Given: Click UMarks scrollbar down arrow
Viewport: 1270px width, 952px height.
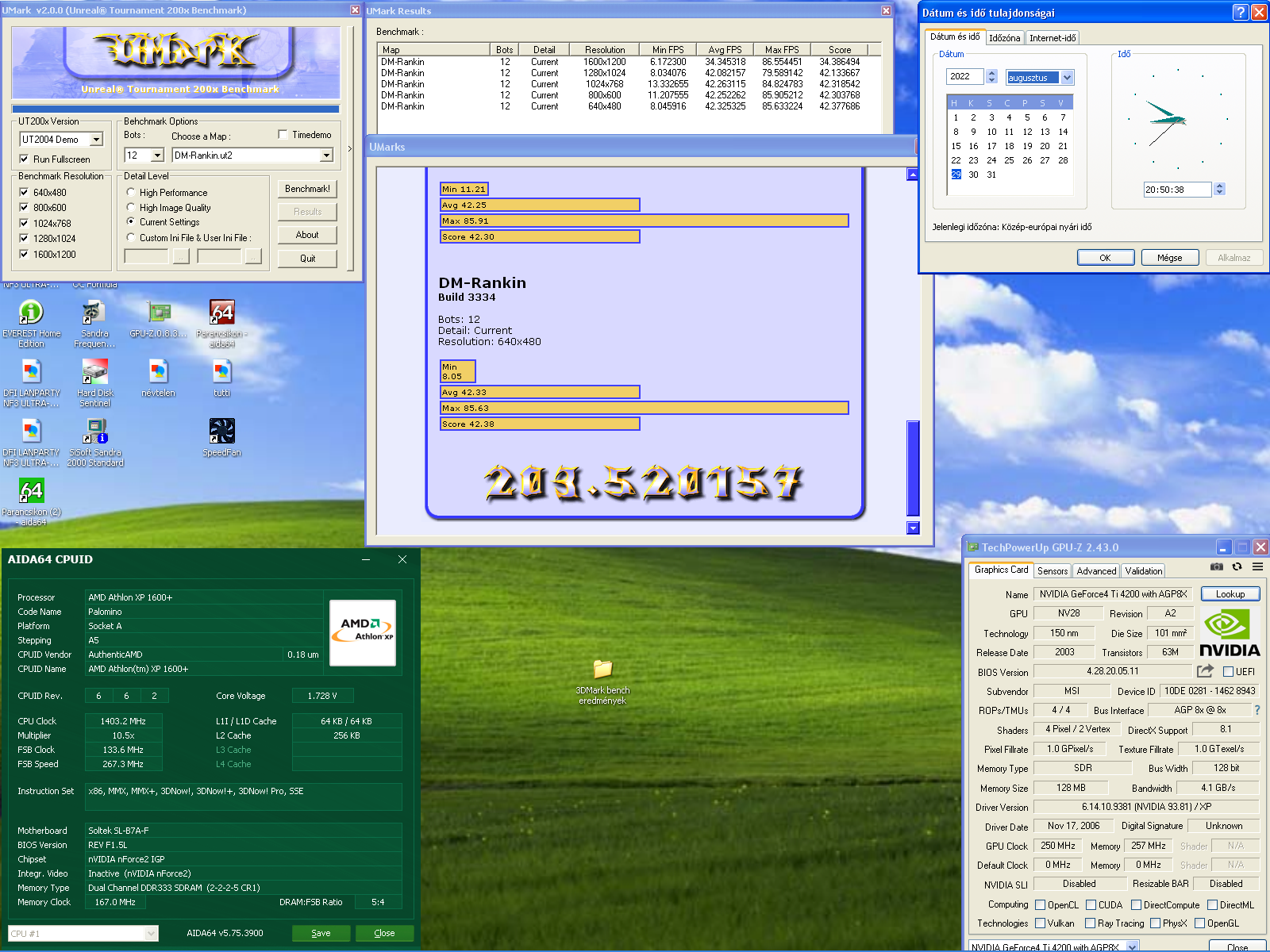Looking at the screenshot, I should 913,528.
